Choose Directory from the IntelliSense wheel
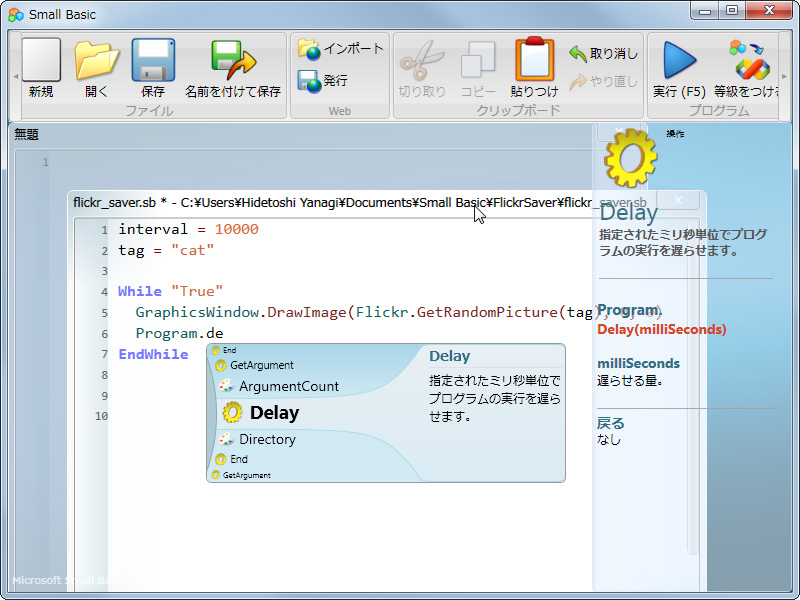The image size is (800, 600). 267,439
